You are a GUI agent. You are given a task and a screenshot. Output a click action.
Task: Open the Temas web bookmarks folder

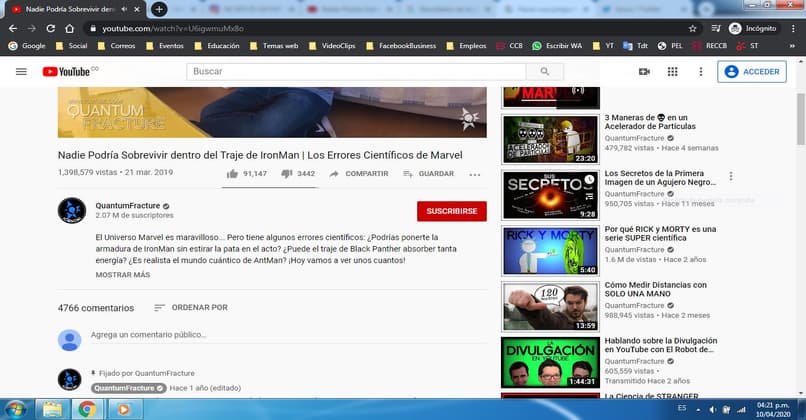tap(273, 45)
